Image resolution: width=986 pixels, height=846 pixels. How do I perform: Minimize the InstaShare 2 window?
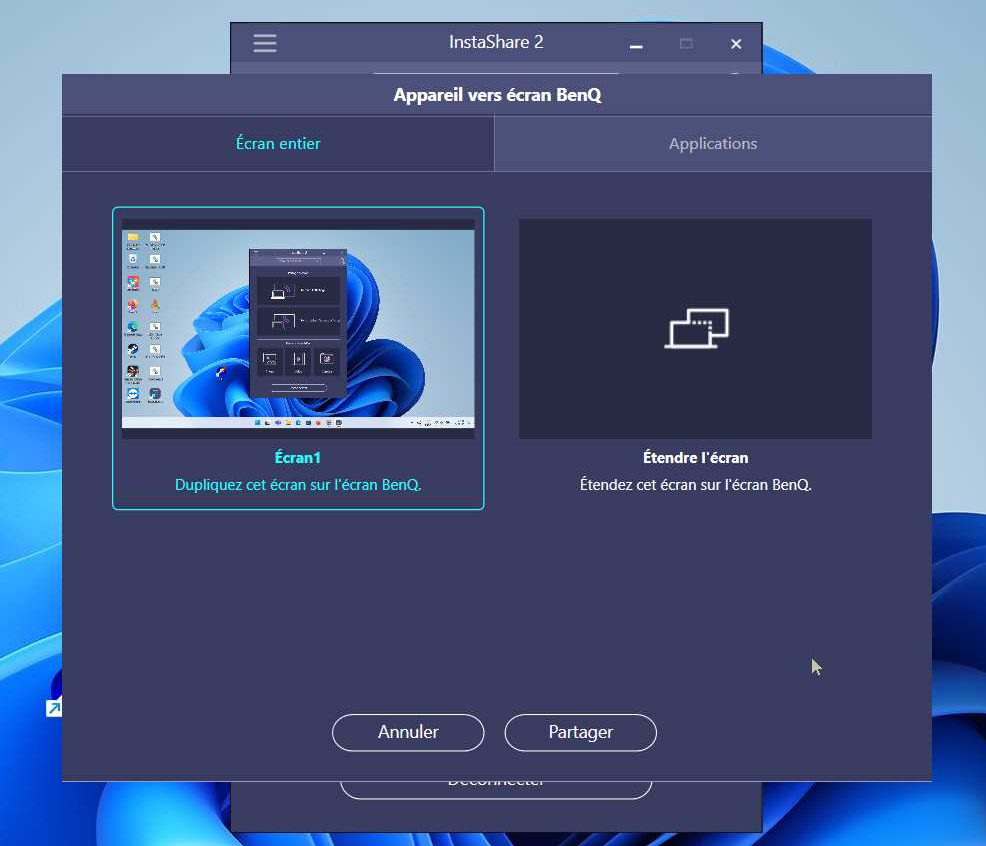click(635, 44)
